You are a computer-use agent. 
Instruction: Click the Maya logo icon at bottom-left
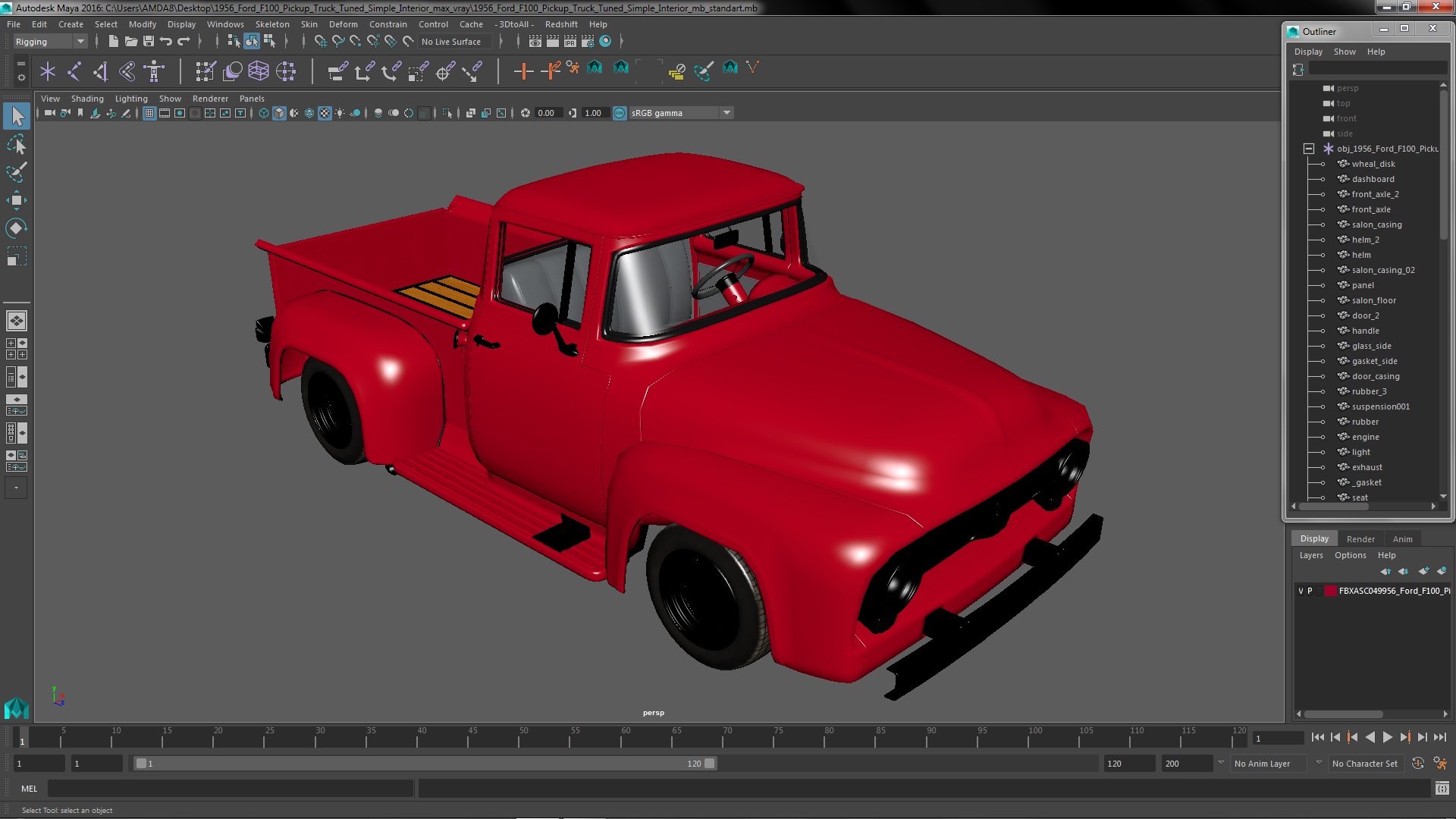(17, 708)
